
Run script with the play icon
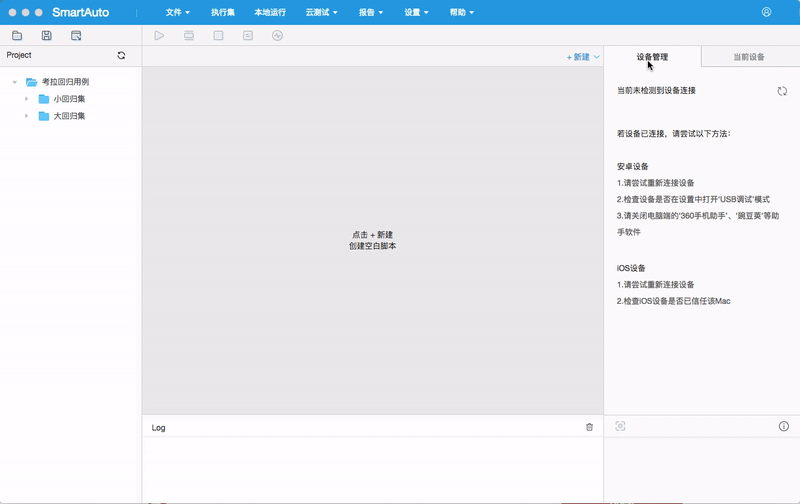click(x=159, y=35)
